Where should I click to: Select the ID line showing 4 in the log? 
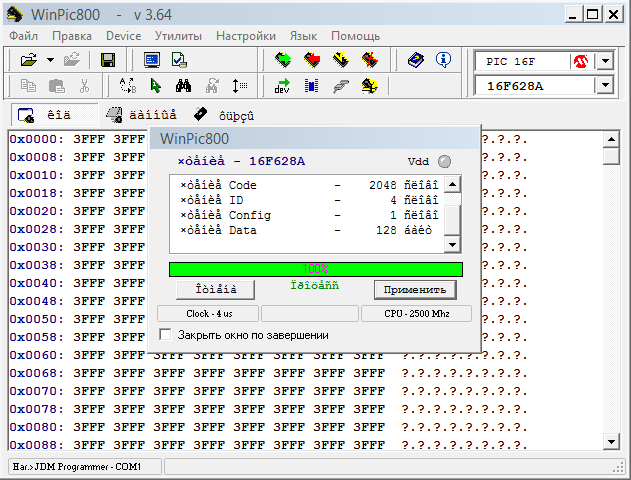[309, 200]
